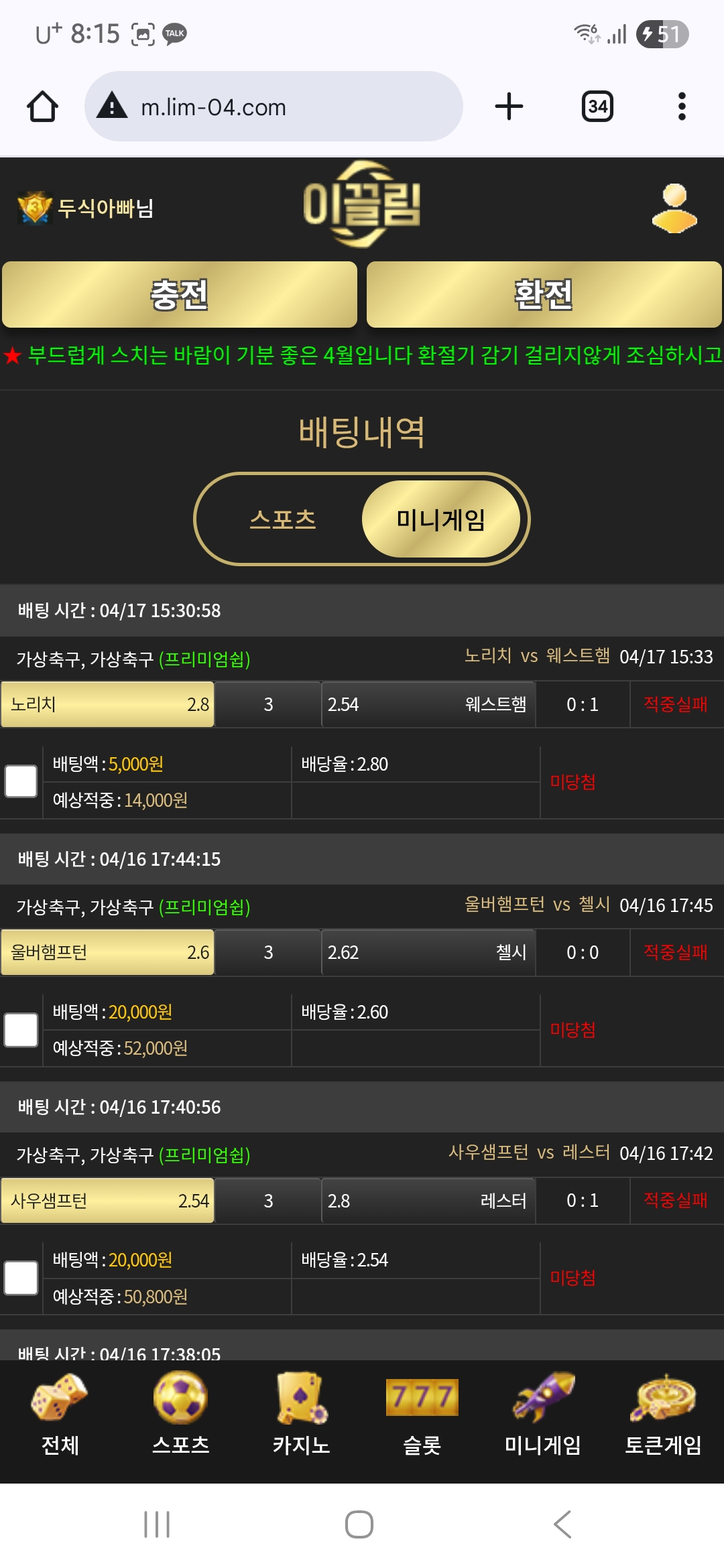
Task: Tap the 충전 button
Action: [x=180, y=295]
